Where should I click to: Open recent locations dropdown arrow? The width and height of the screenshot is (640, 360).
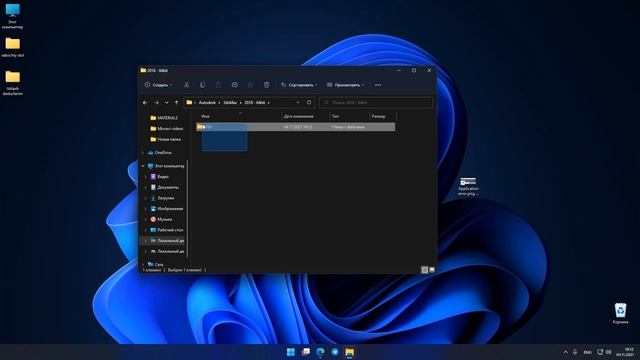[167, 102]
